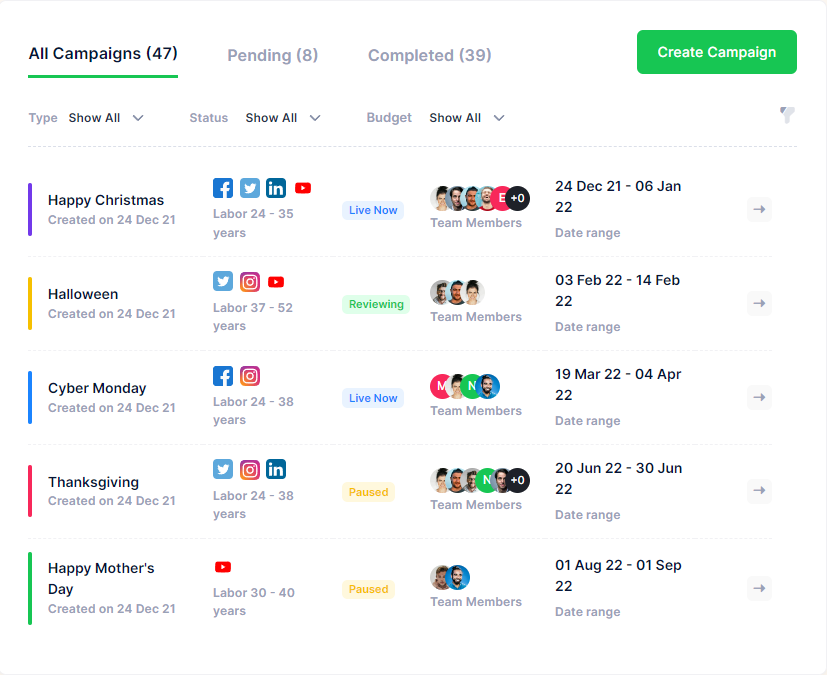The height and width of the screenshot is (675, 827).
Task: Click Instagram icon in Cyber Monday row
Action: [250, 376]
